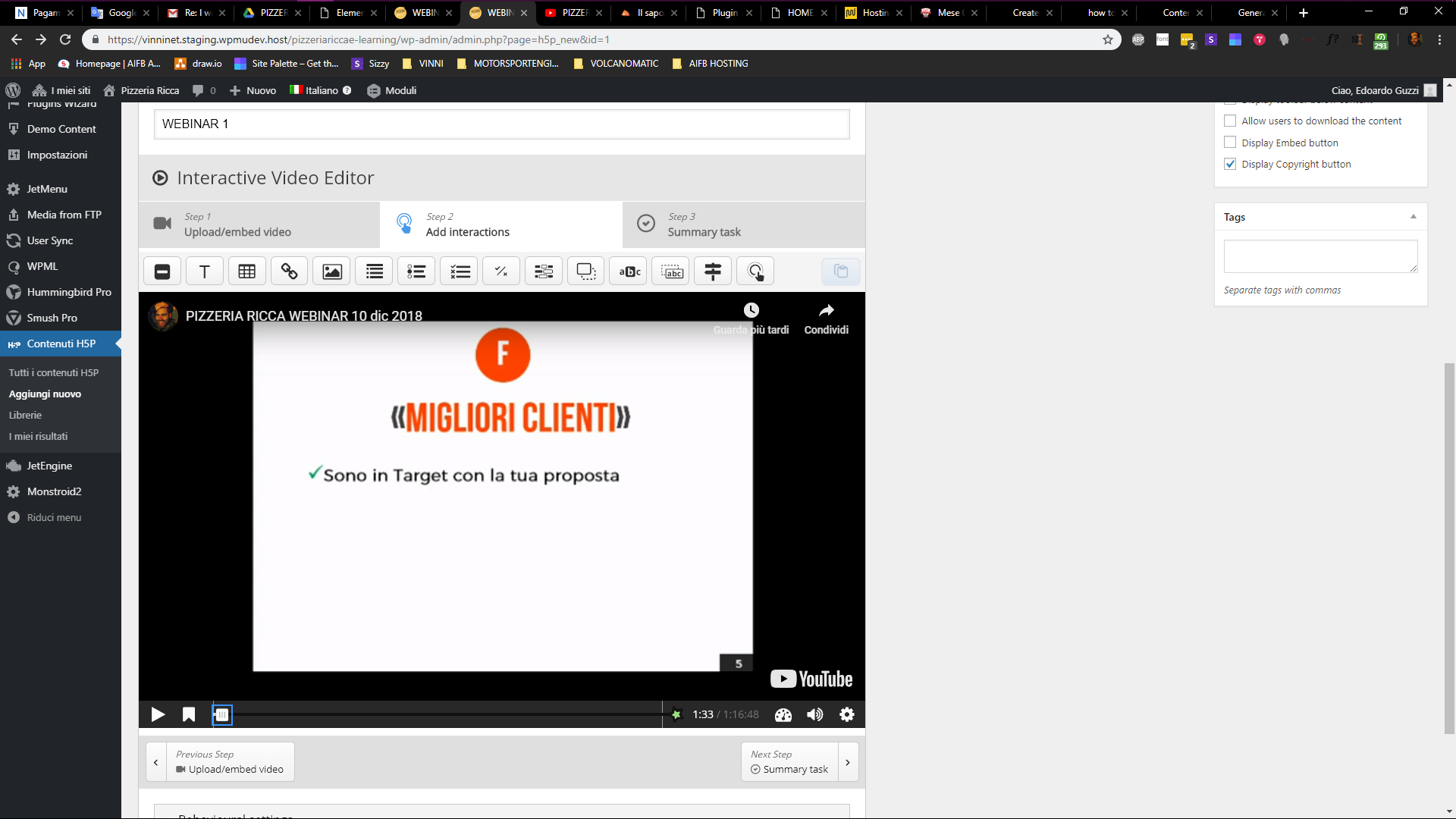Screen dimensions: 1456x819
Task: Click the video channel avatar thumbnail
Action: [x=162, y=315]
